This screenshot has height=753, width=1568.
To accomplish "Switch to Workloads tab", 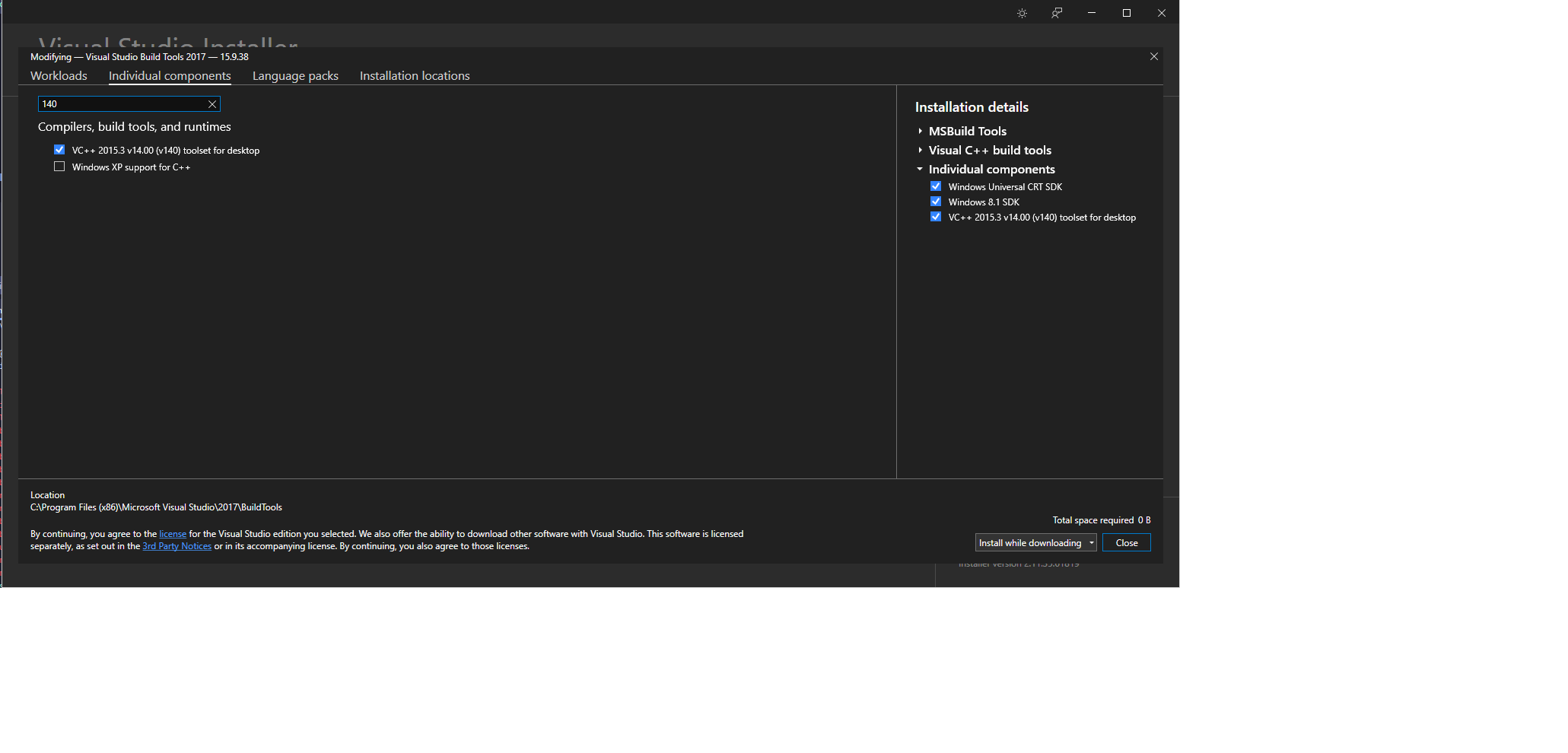I will click(x=59, y=75).
